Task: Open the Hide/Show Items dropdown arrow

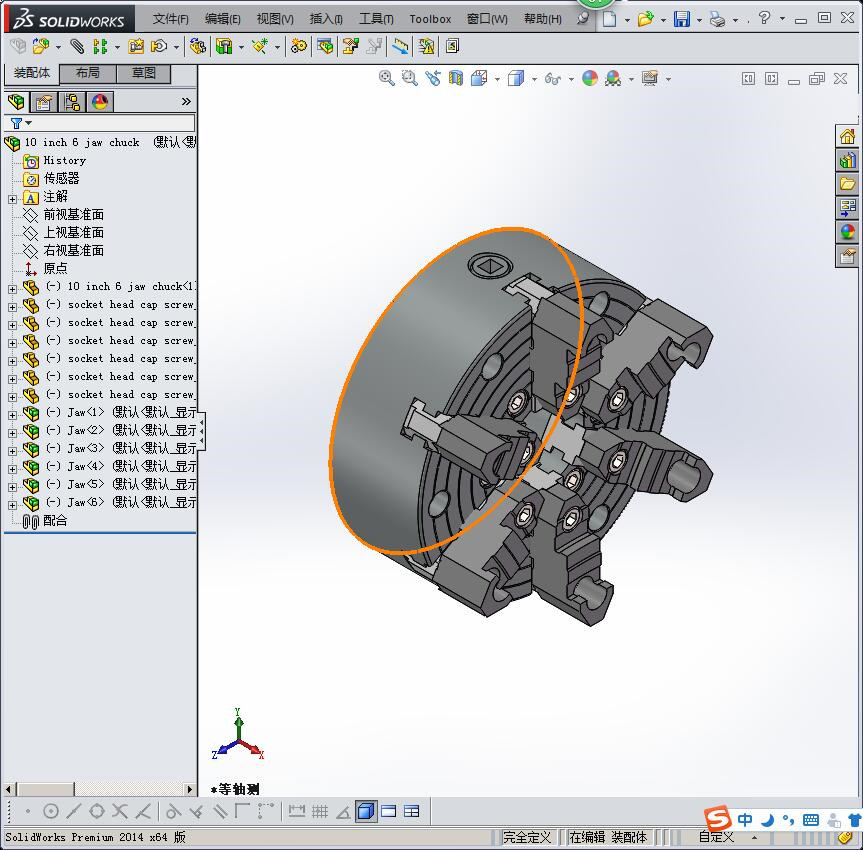Action: pos(571,79)
